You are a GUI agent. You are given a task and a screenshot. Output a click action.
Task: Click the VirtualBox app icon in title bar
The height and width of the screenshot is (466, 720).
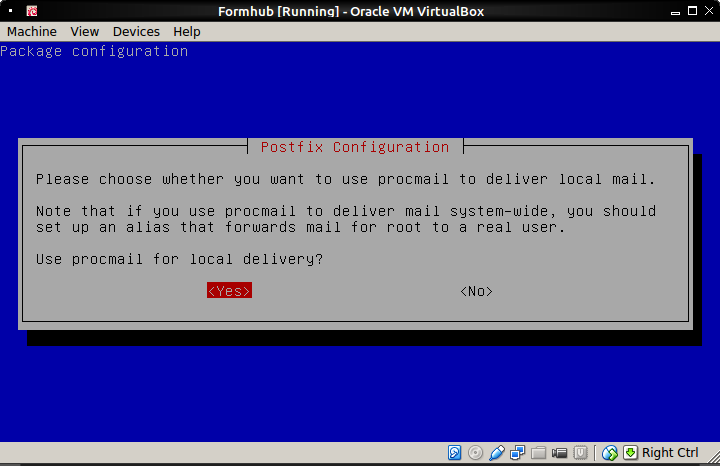coord(32,11)
